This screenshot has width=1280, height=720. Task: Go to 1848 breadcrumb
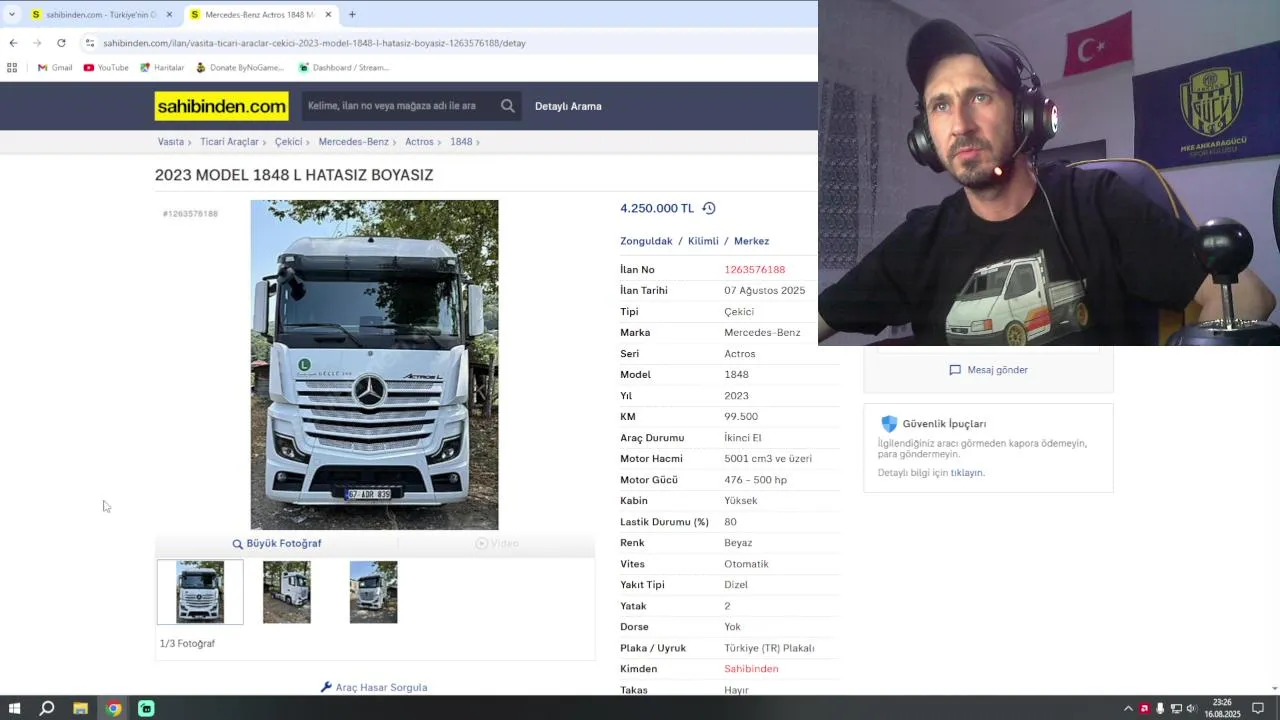(461, 142)
